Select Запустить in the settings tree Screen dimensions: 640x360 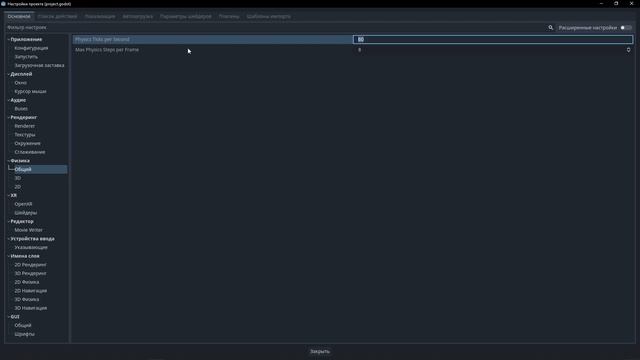coord(26,57)
